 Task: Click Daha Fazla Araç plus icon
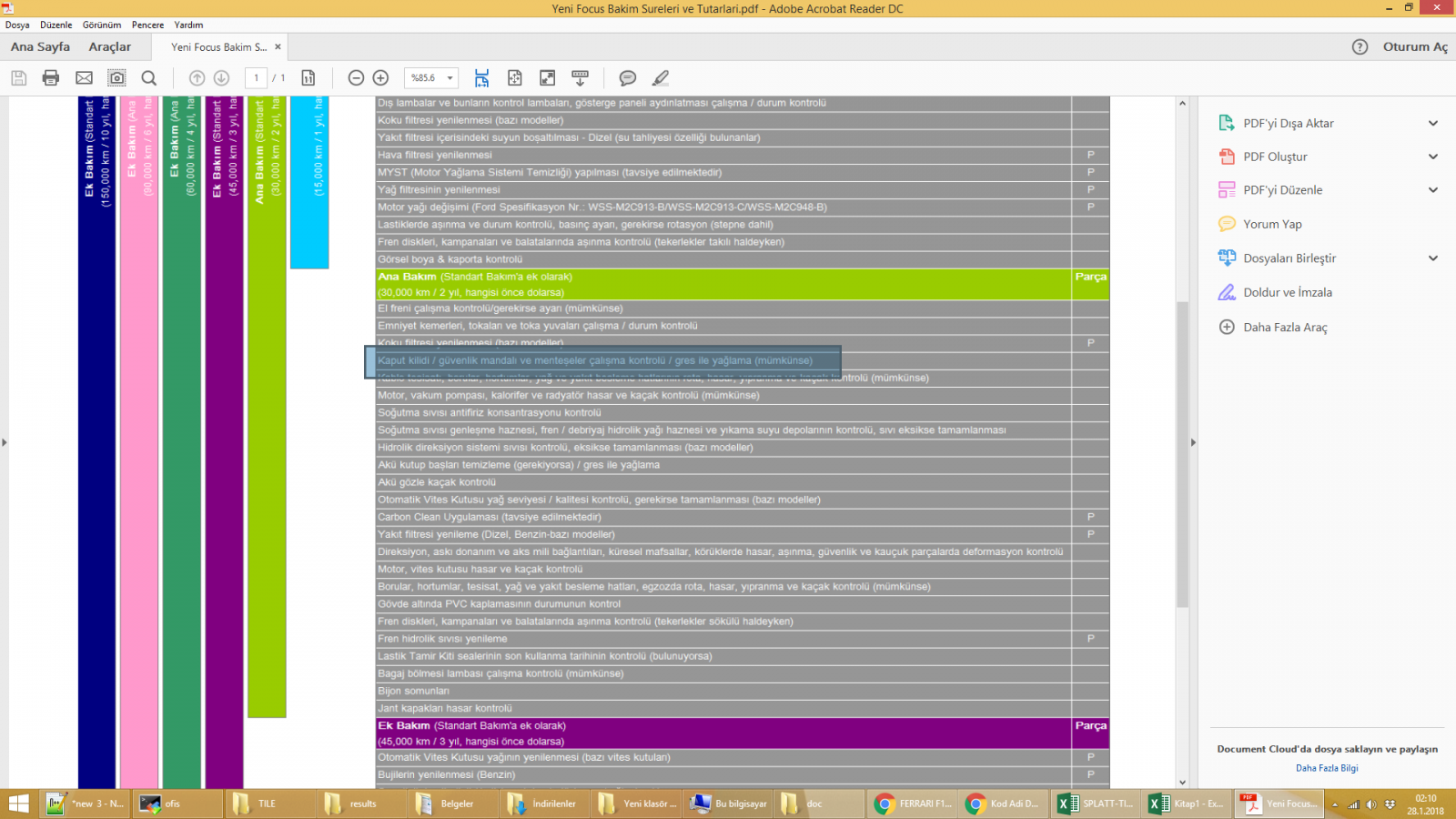tap(1227, 327)
